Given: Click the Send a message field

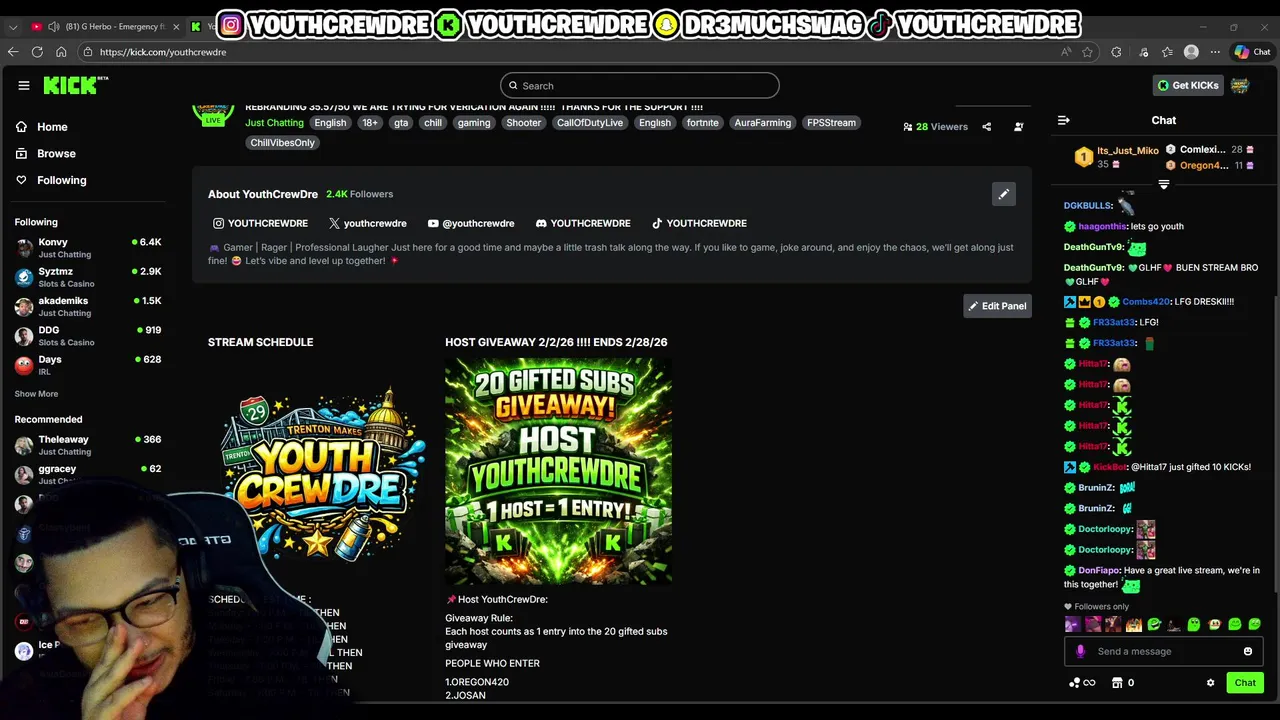Looking at the screenshot, I should pos(1163,651).
